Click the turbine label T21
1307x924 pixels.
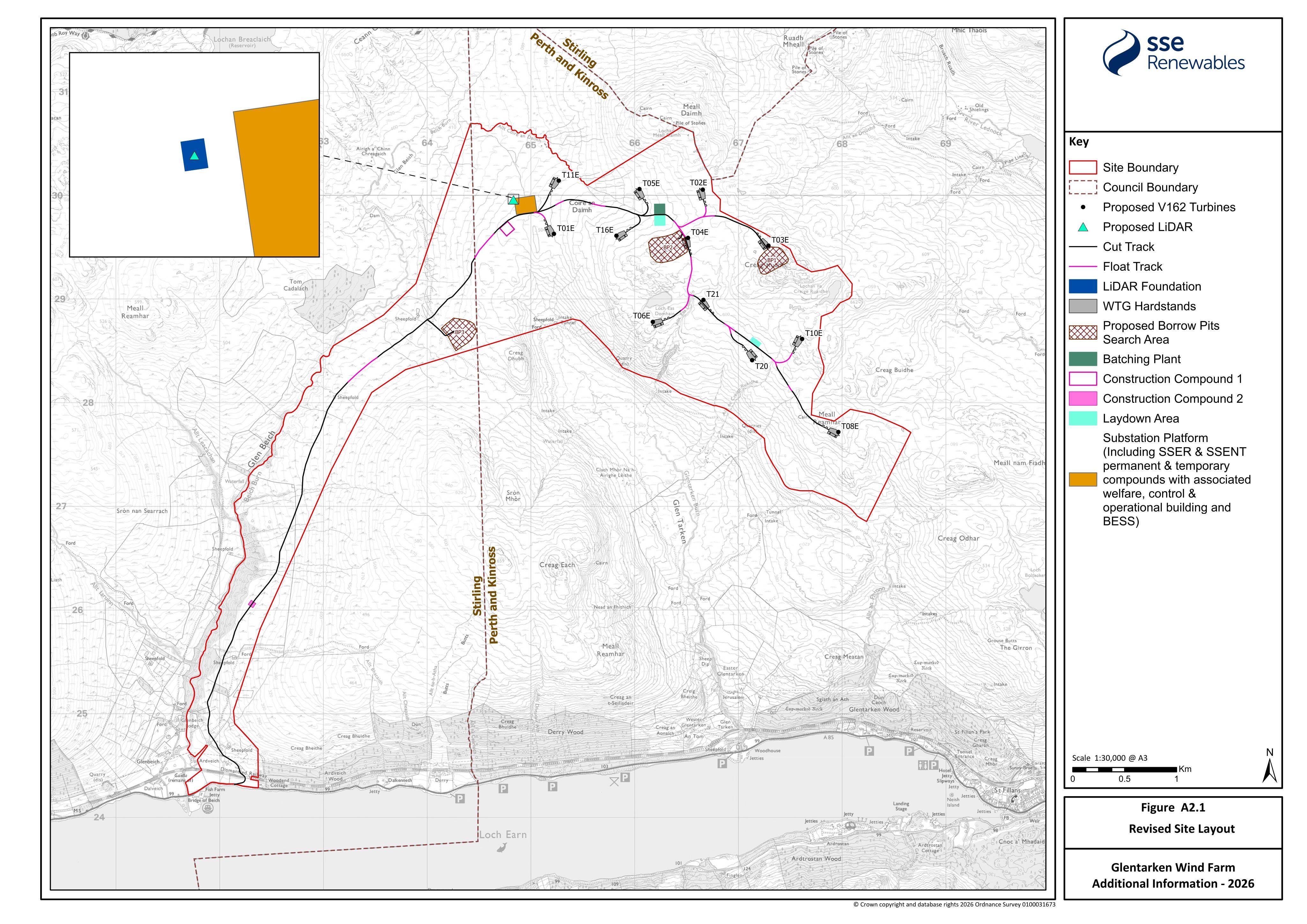tap(713, 294)
